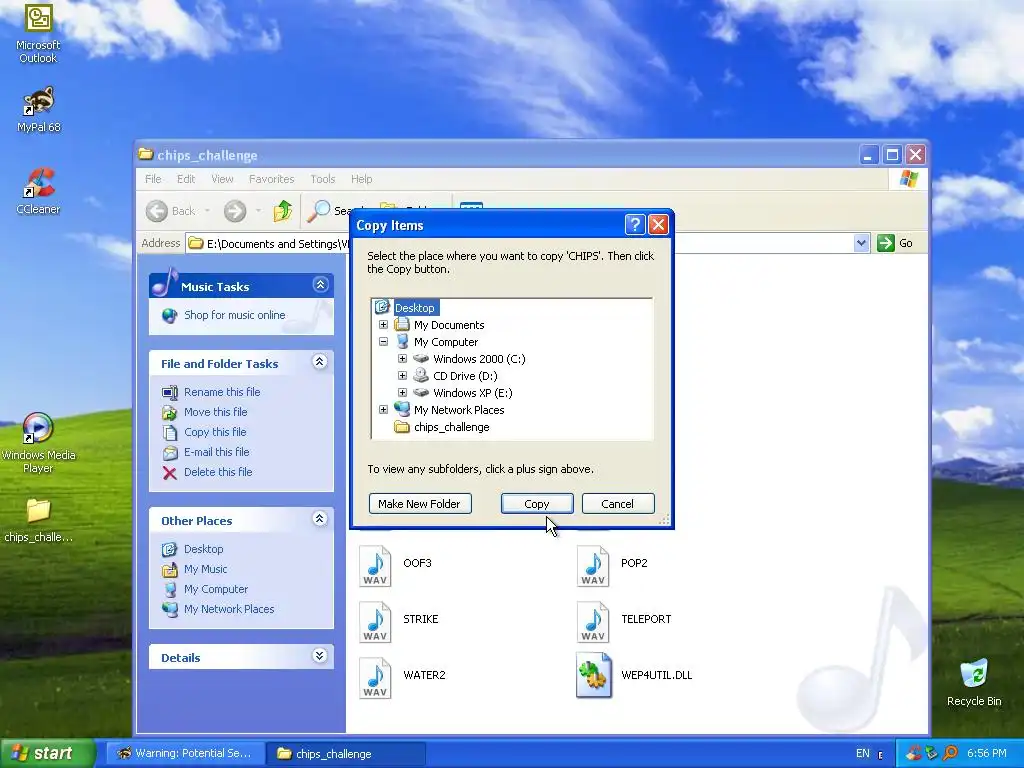Screen dimensions: 1024x768
Task: Click the Forward arrow in the Explorer toolbar
Action: pyautogui.click(x=235, y=211)
